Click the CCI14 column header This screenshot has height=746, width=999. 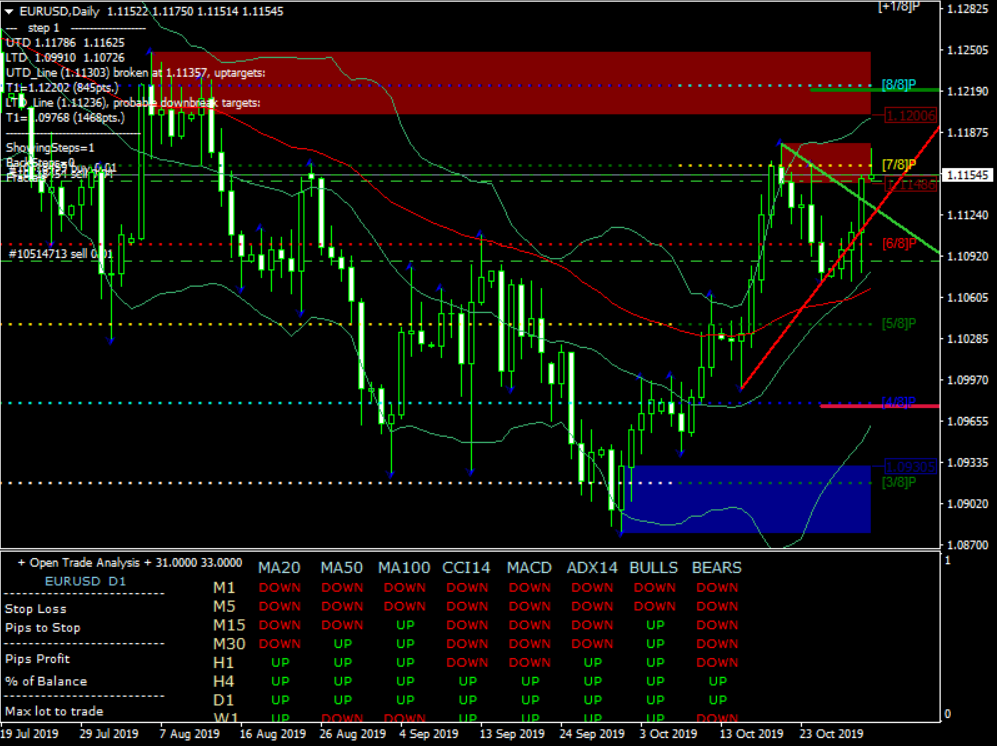466,568
